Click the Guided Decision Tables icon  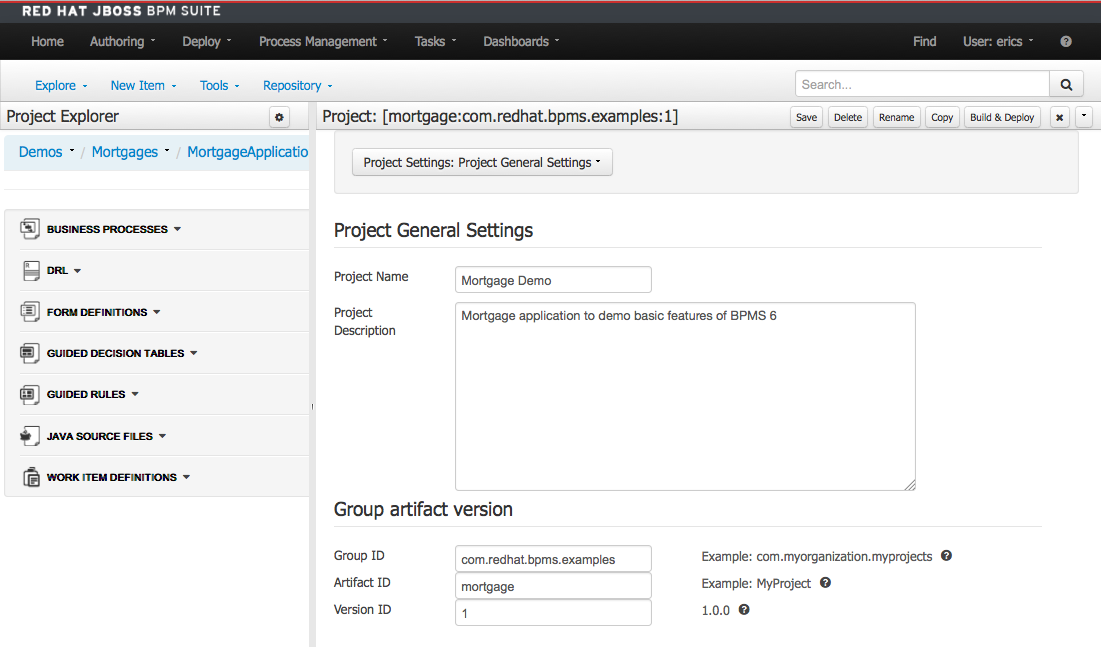pos(29,352)
